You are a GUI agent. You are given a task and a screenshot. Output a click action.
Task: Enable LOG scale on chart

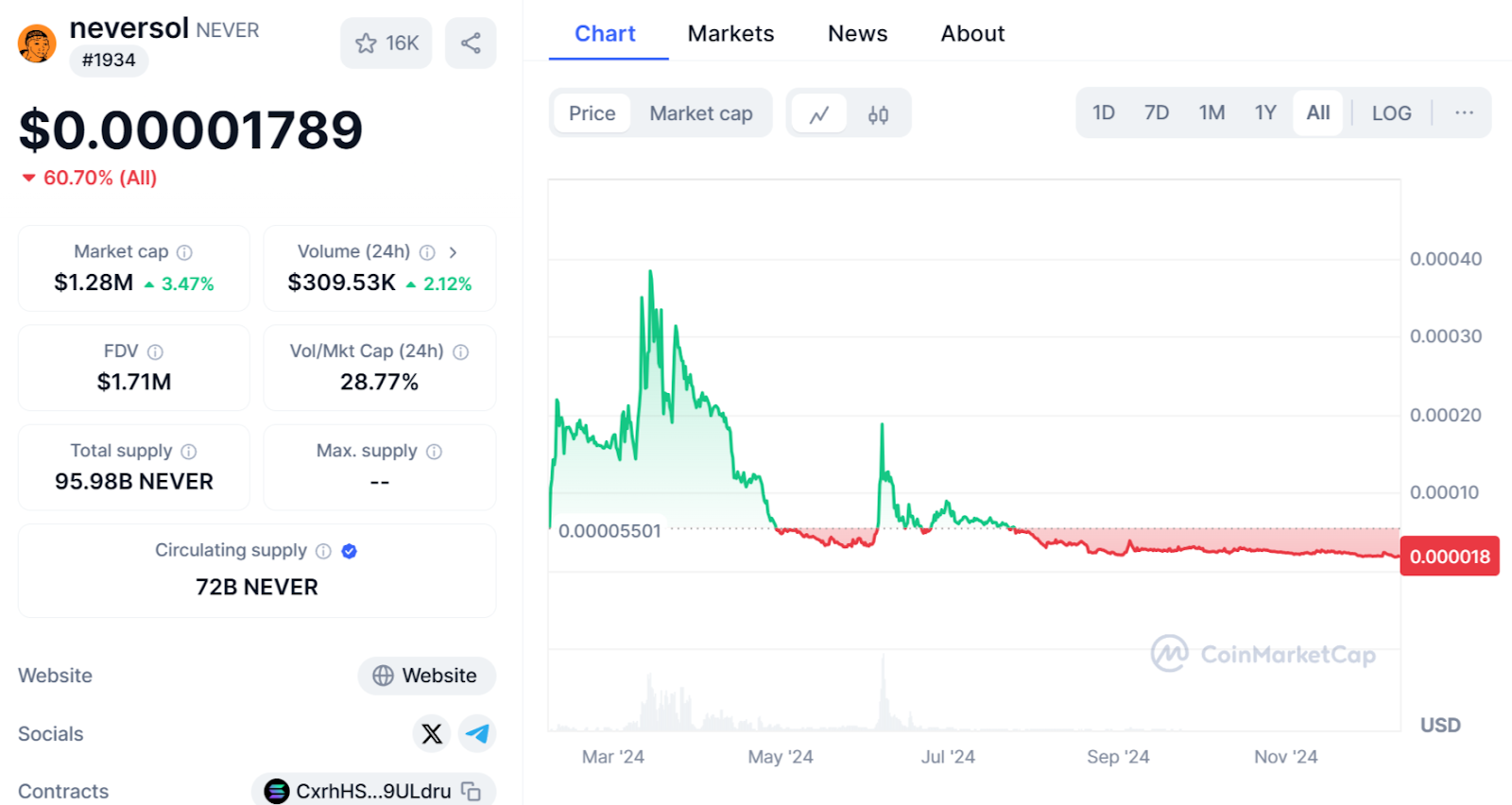click(1391, 113)
